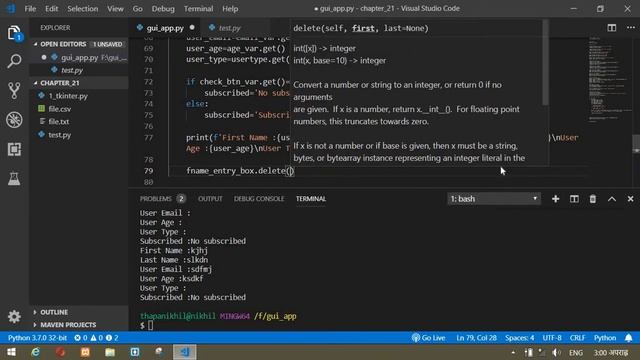Open the Explorer view in activity bar

click(14, 33)
